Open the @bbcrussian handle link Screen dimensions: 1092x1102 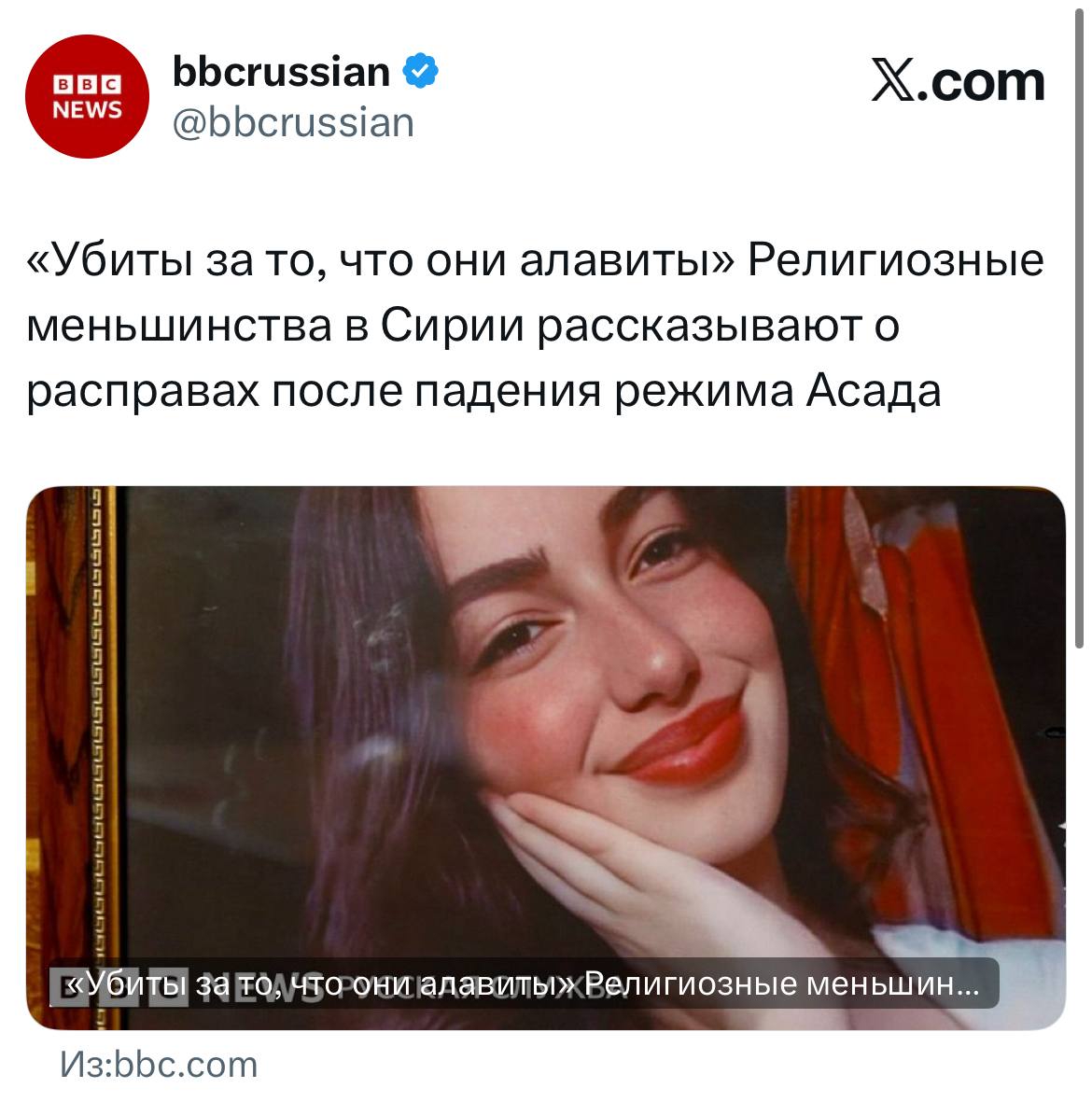[293, 123]
